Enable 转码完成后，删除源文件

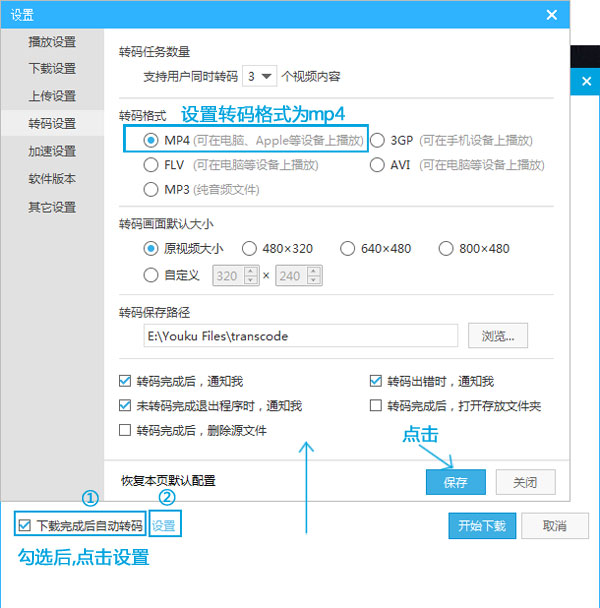[x=125, y=430]
